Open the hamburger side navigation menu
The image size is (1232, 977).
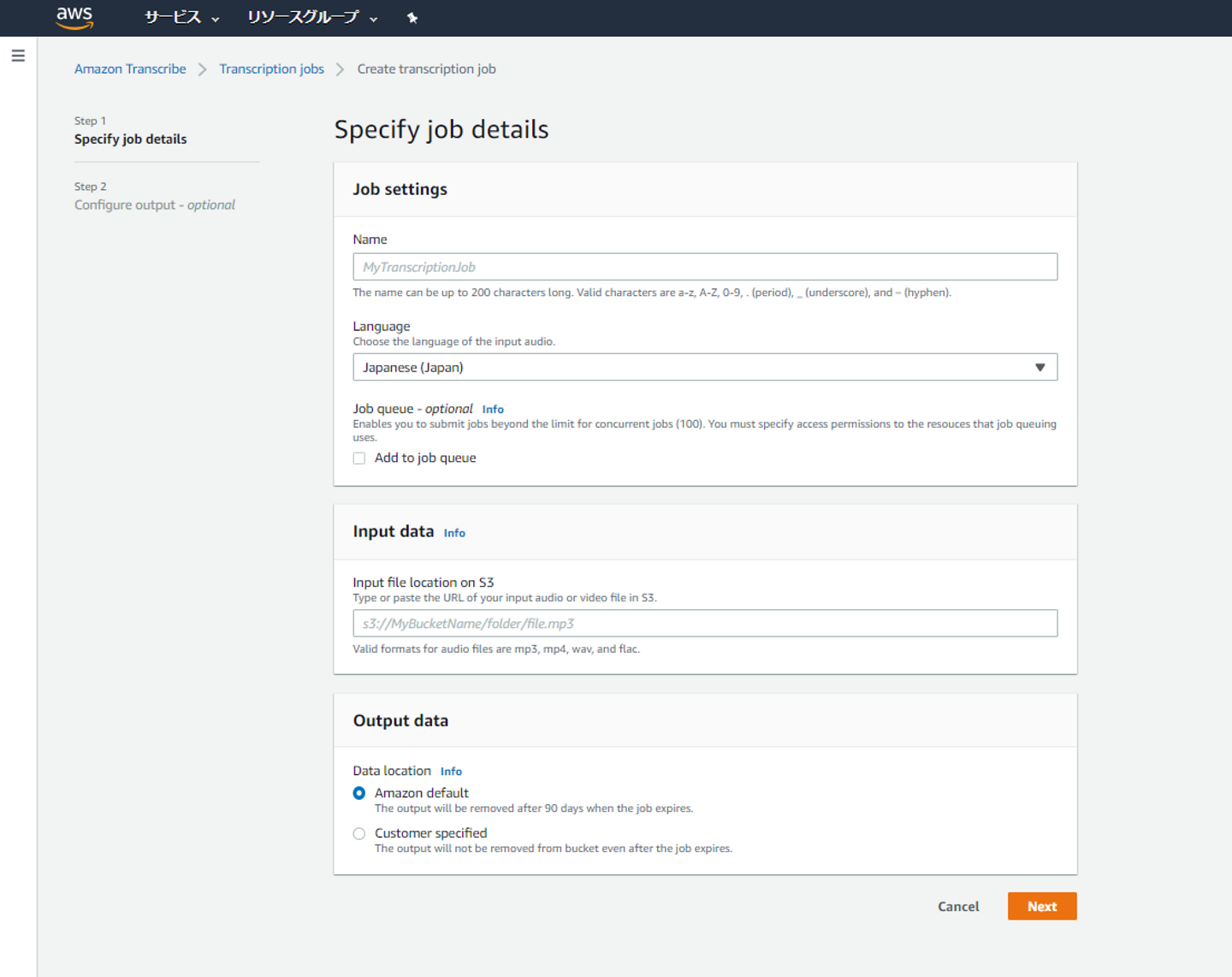coord(18,56)
